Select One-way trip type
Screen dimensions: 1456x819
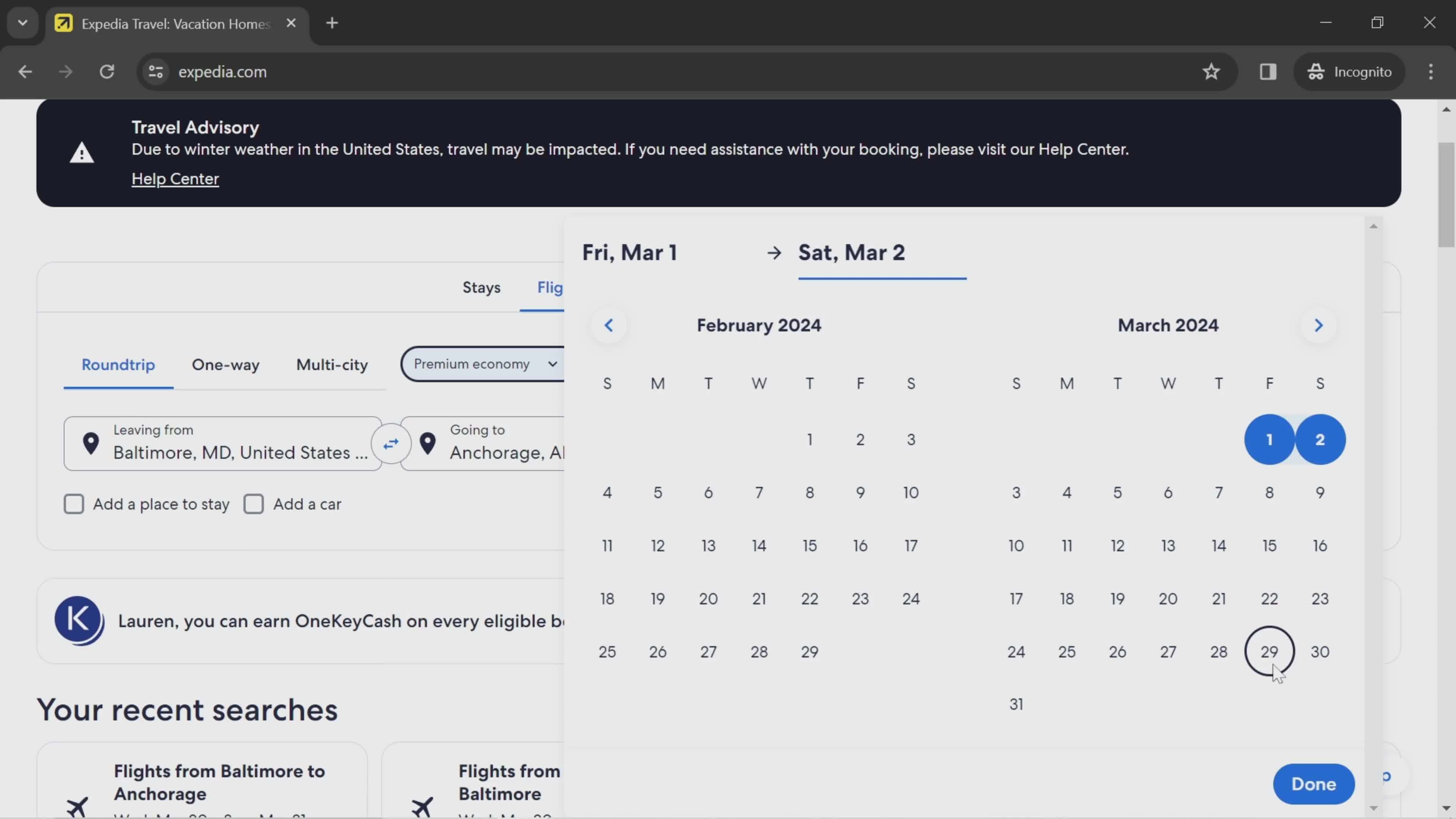click(x=226, y=364)
